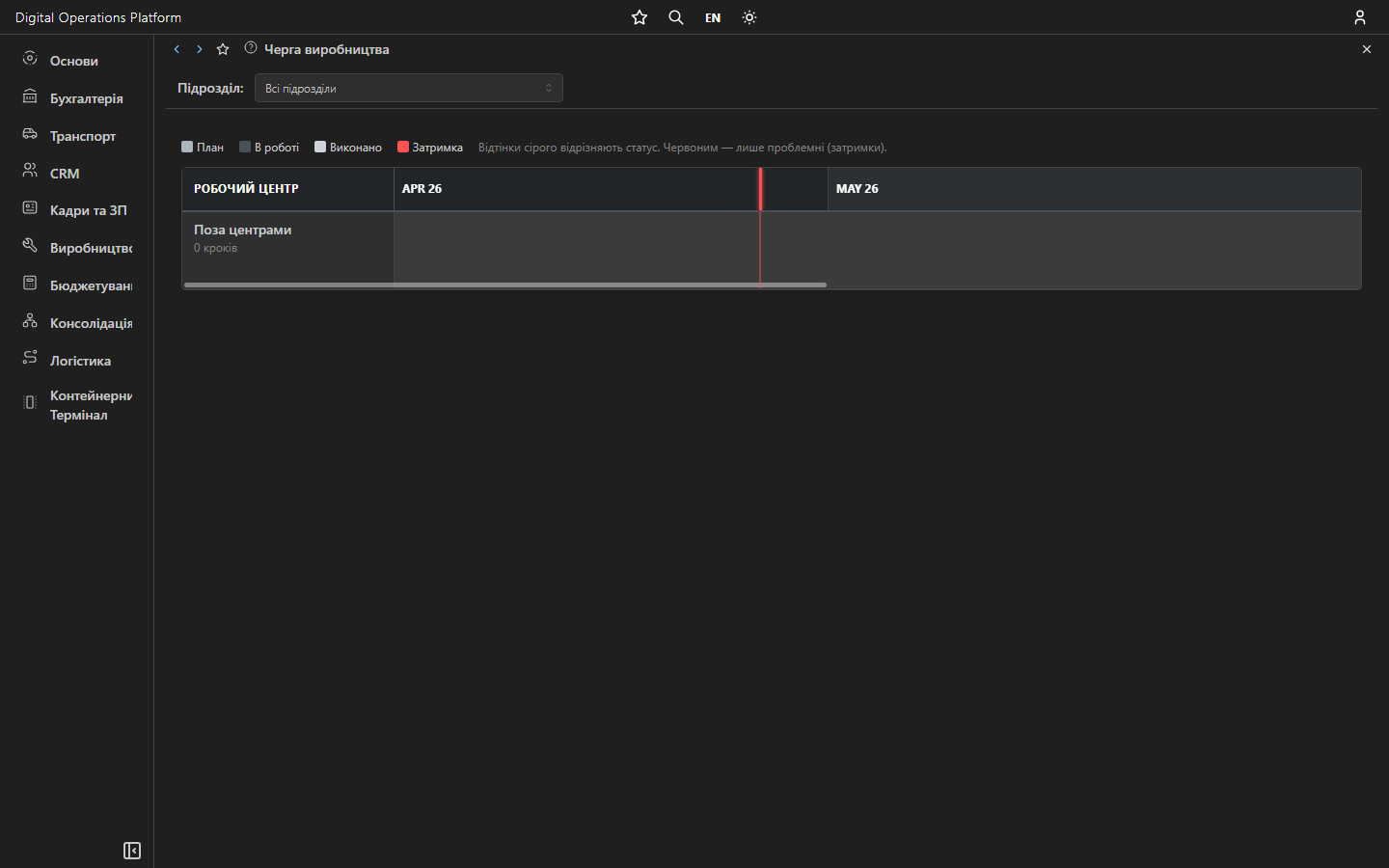Select the Поза центрами row
1389x868 pixels.
pyautogui.click(x=772, y=250)
